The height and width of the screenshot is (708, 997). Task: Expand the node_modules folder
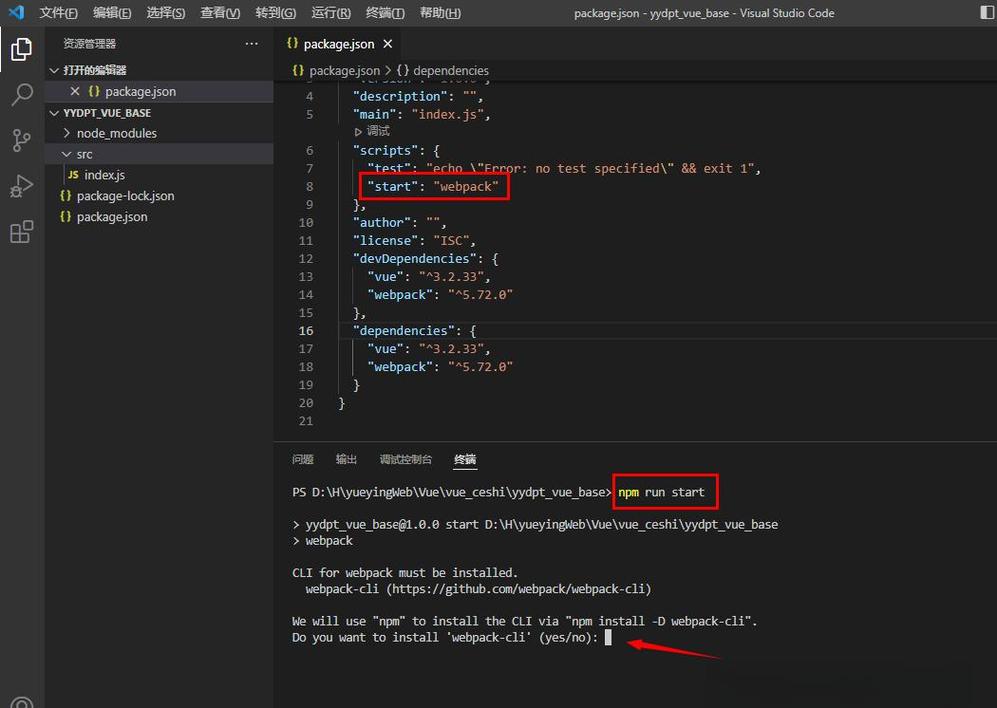(x=116, y=133)
